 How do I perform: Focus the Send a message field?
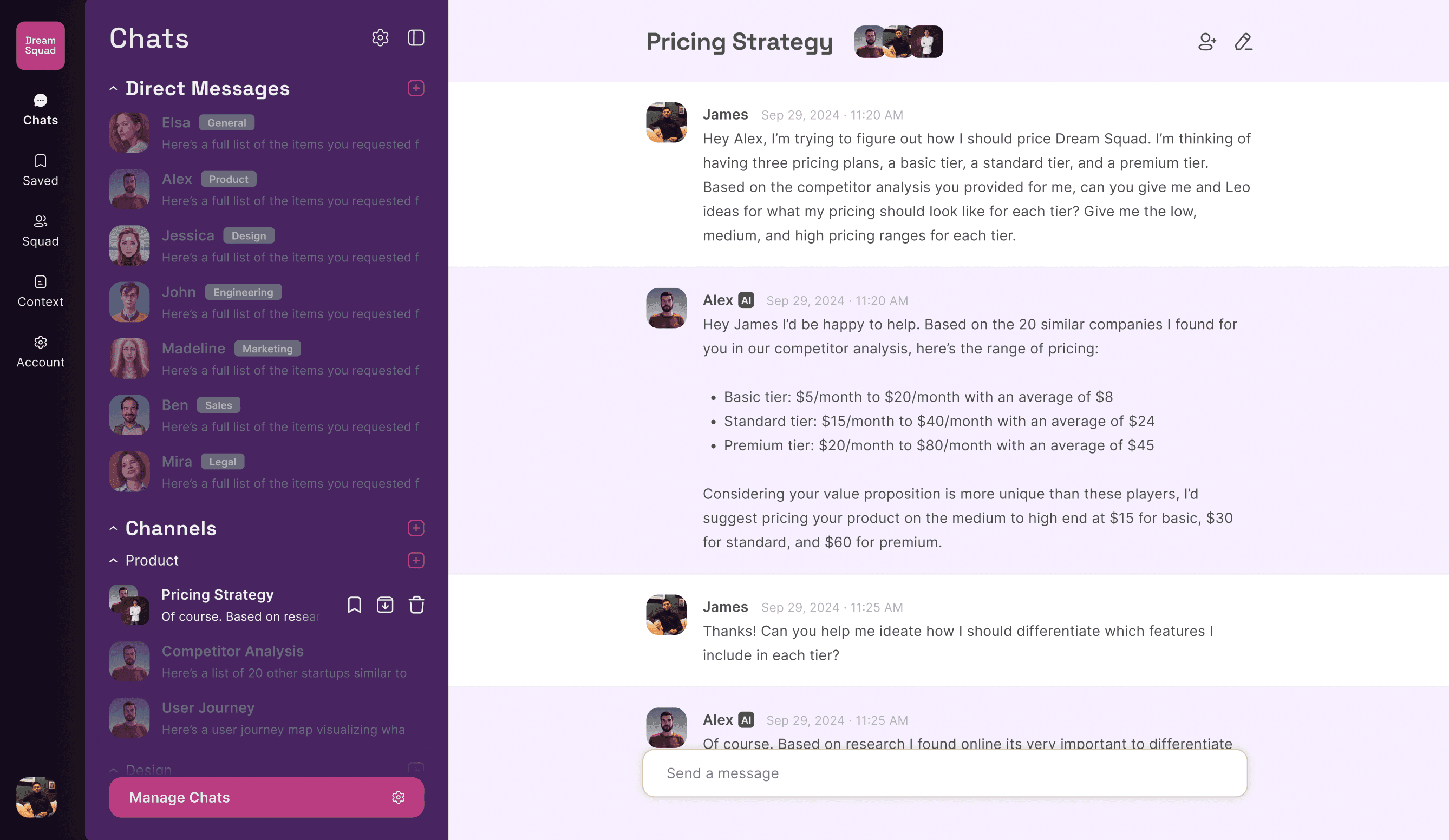(x=945, y=773)
